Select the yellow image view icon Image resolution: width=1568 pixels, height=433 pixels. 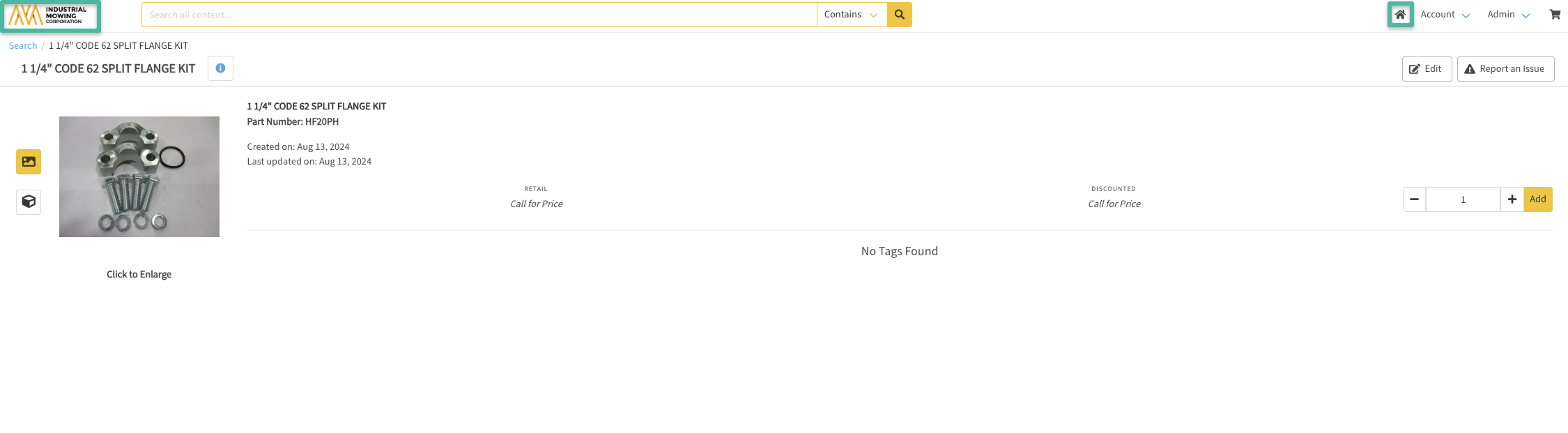pos(29,162)
